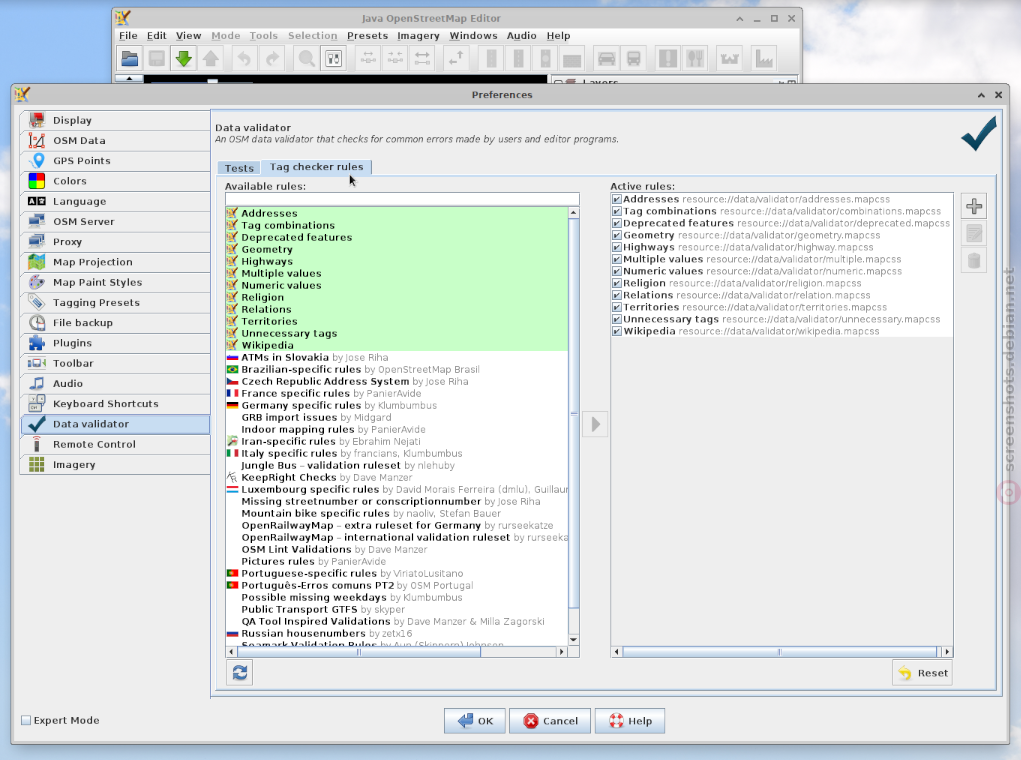
Task: Select Proxy preferences section
Action: click(x=116, y=242)
